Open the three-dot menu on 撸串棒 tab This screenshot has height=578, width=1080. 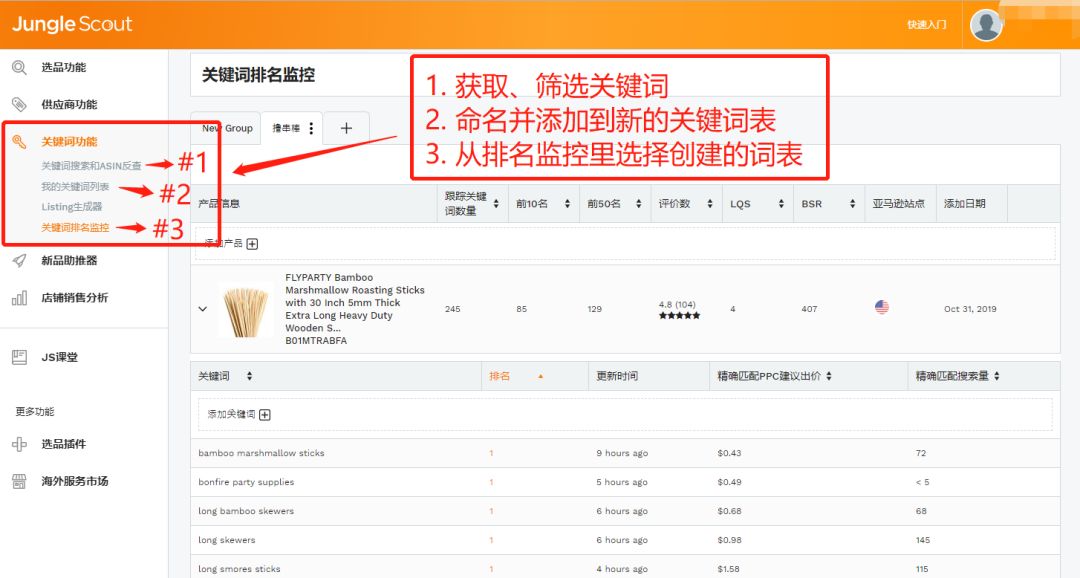[311, 129]
